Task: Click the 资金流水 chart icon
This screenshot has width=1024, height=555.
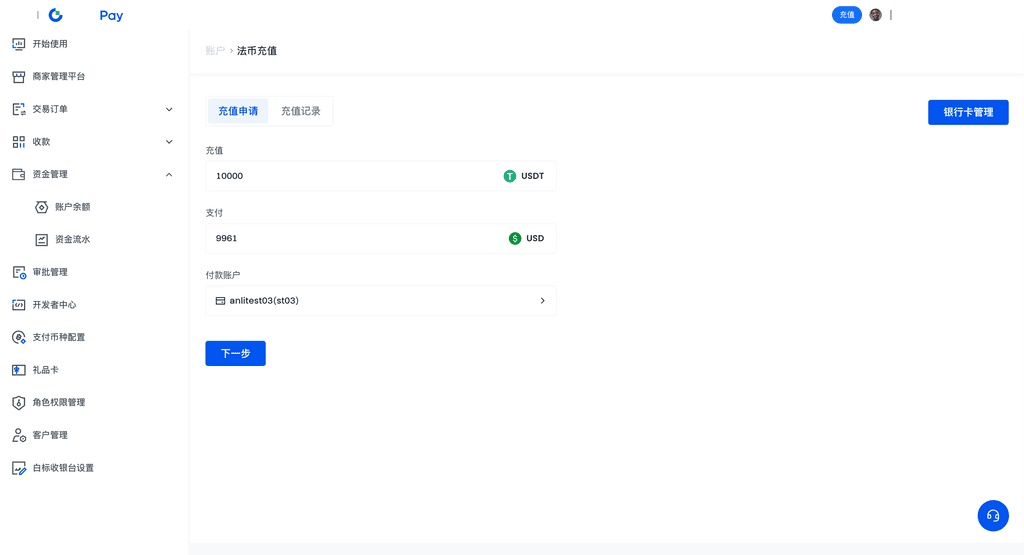Action: click(x=41, y=240)
